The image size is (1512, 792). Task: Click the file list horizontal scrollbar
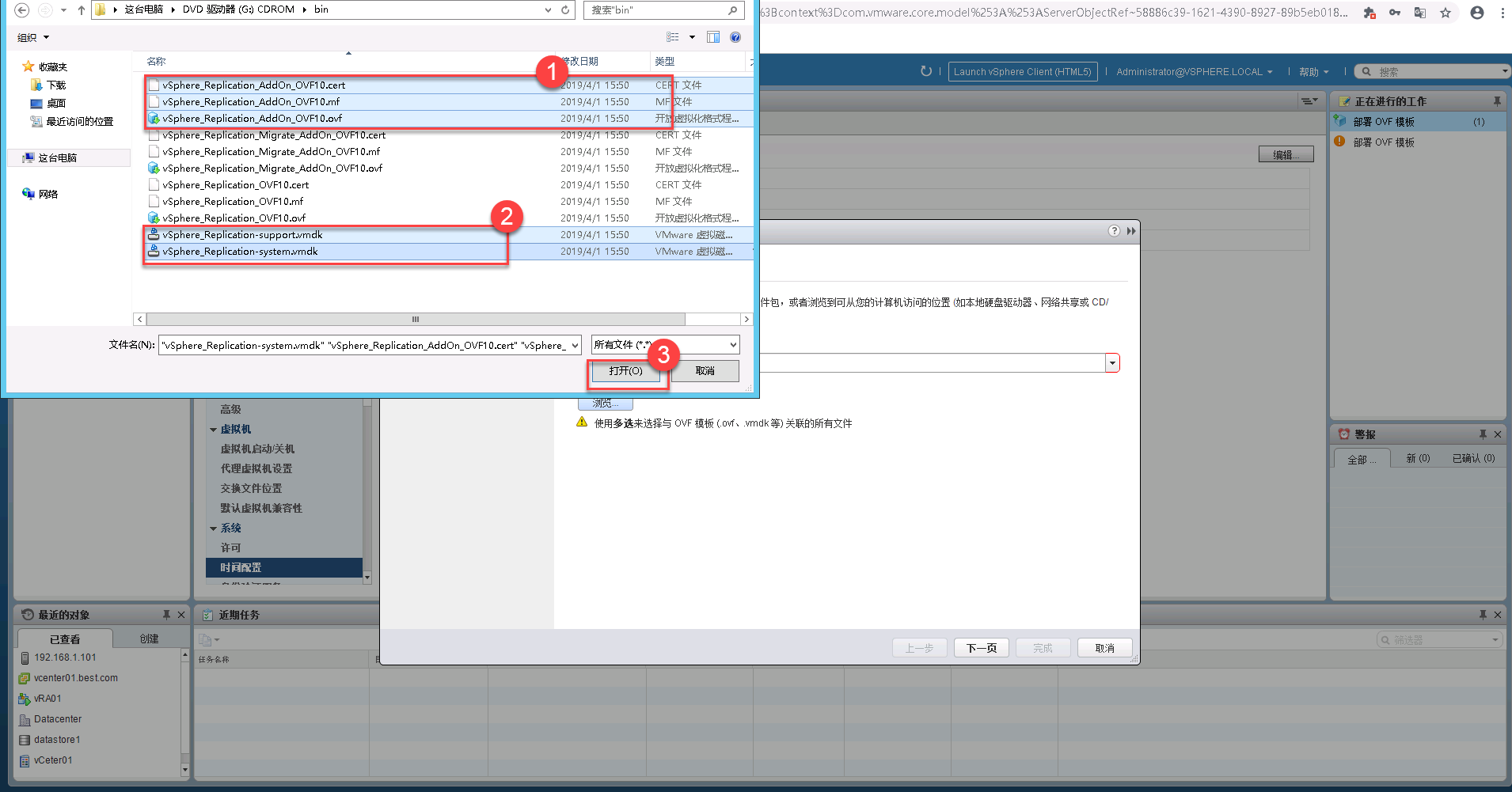[x=416, y=319]
